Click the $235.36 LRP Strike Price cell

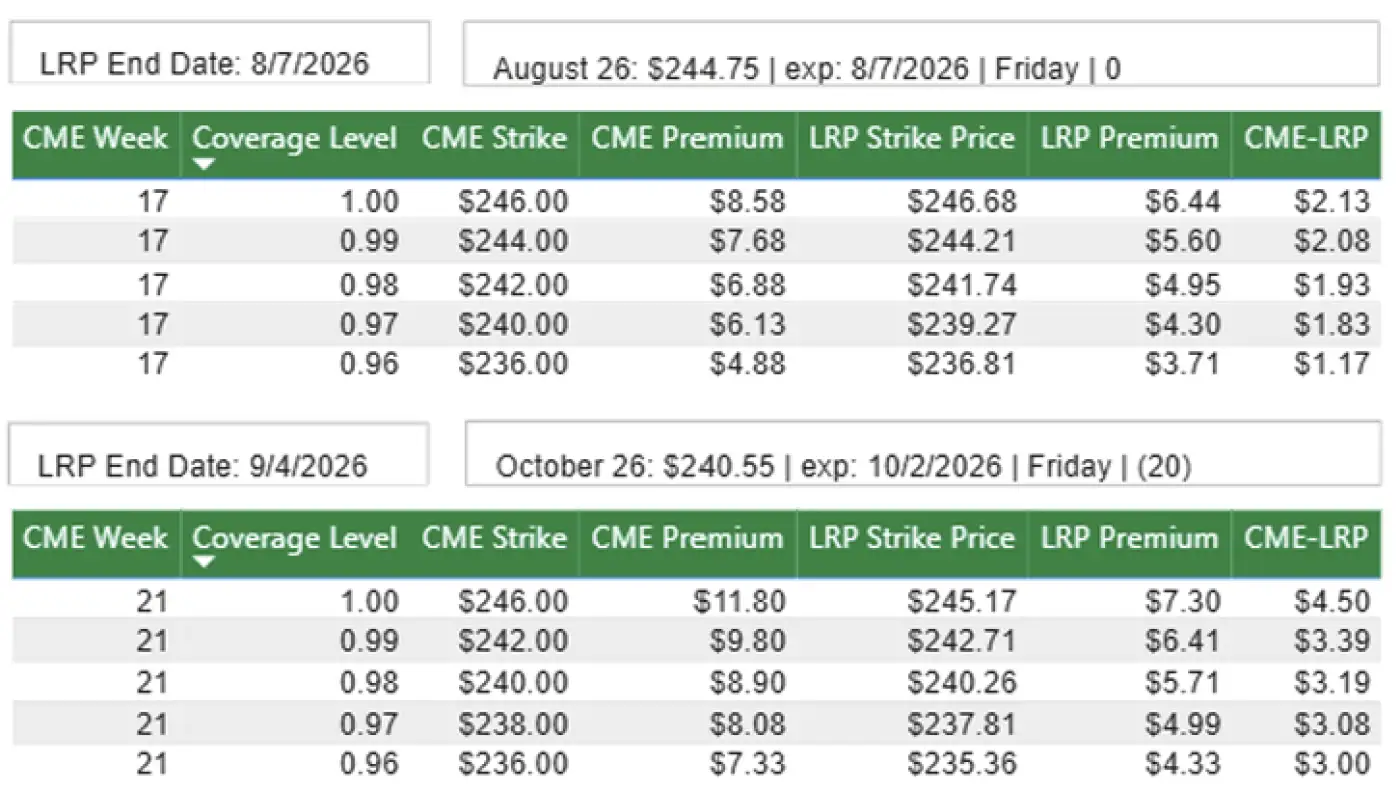(x=961, y=764)
